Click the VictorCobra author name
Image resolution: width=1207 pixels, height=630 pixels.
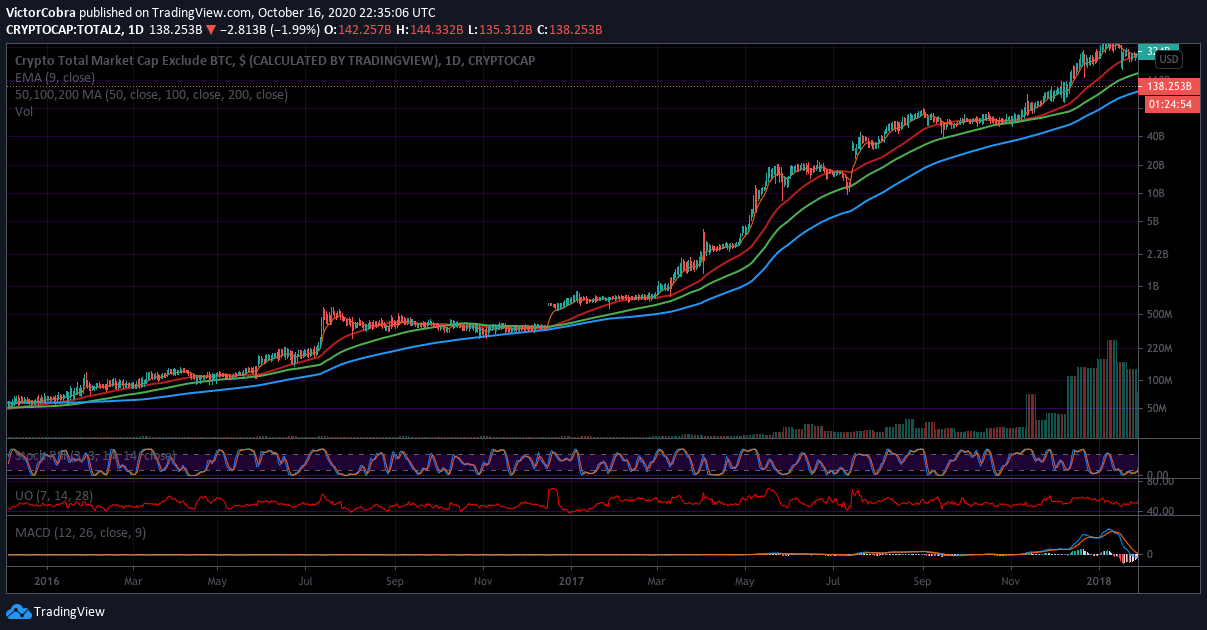[41, 13]
